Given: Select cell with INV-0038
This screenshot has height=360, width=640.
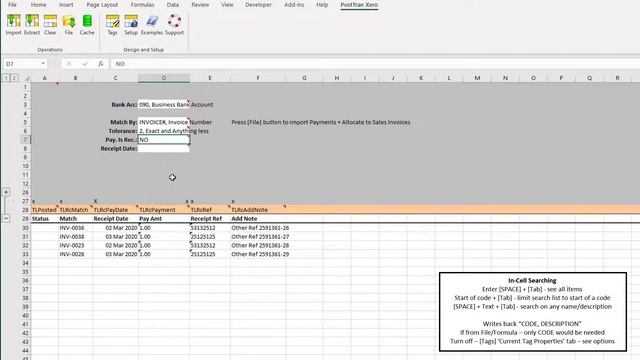Looking at the screenshot, I should [x=75, y=237].
